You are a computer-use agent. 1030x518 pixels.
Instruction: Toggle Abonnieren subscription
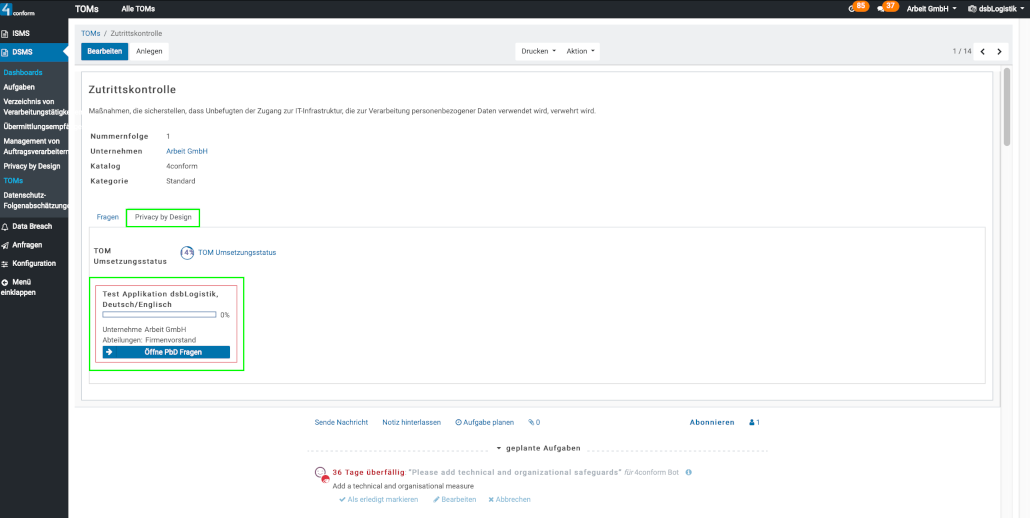pyautogui.click(x=712, y=423)
